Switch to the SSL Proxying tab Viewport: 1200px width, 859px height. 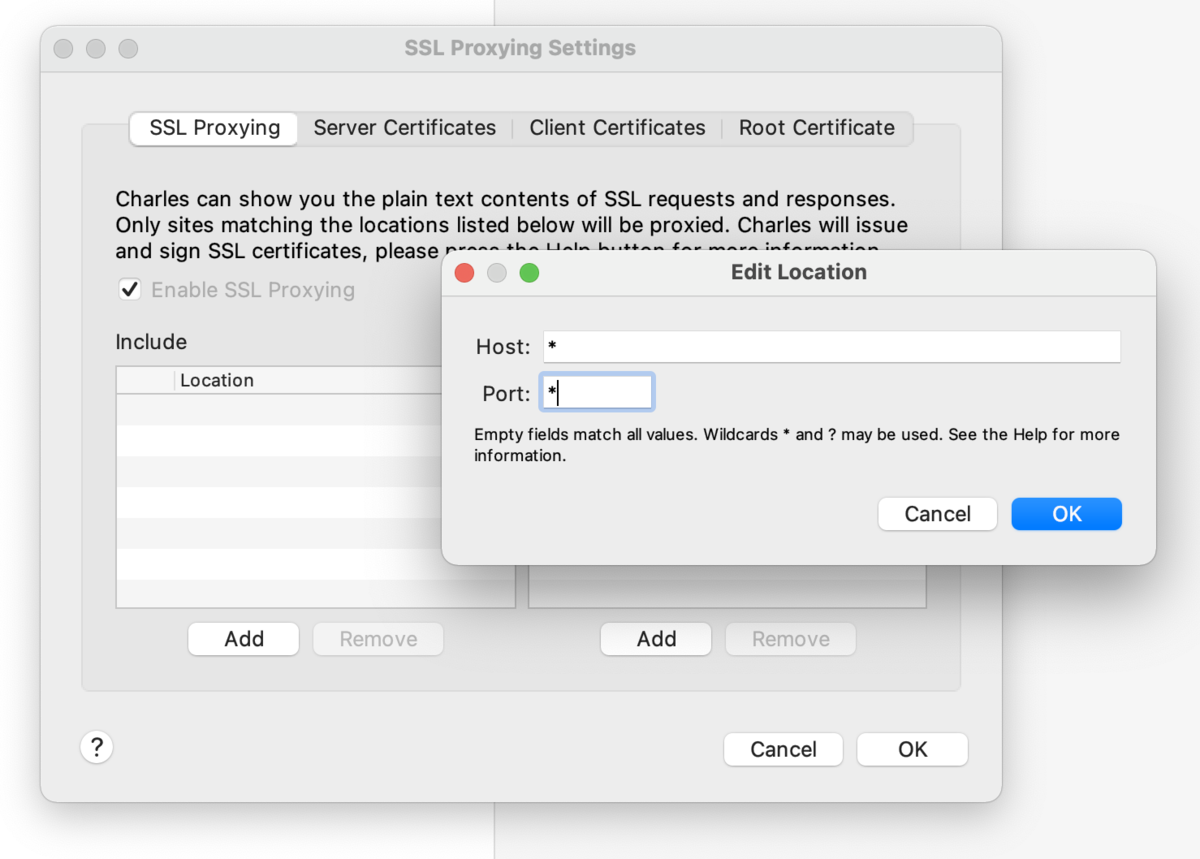click(214, 128)
